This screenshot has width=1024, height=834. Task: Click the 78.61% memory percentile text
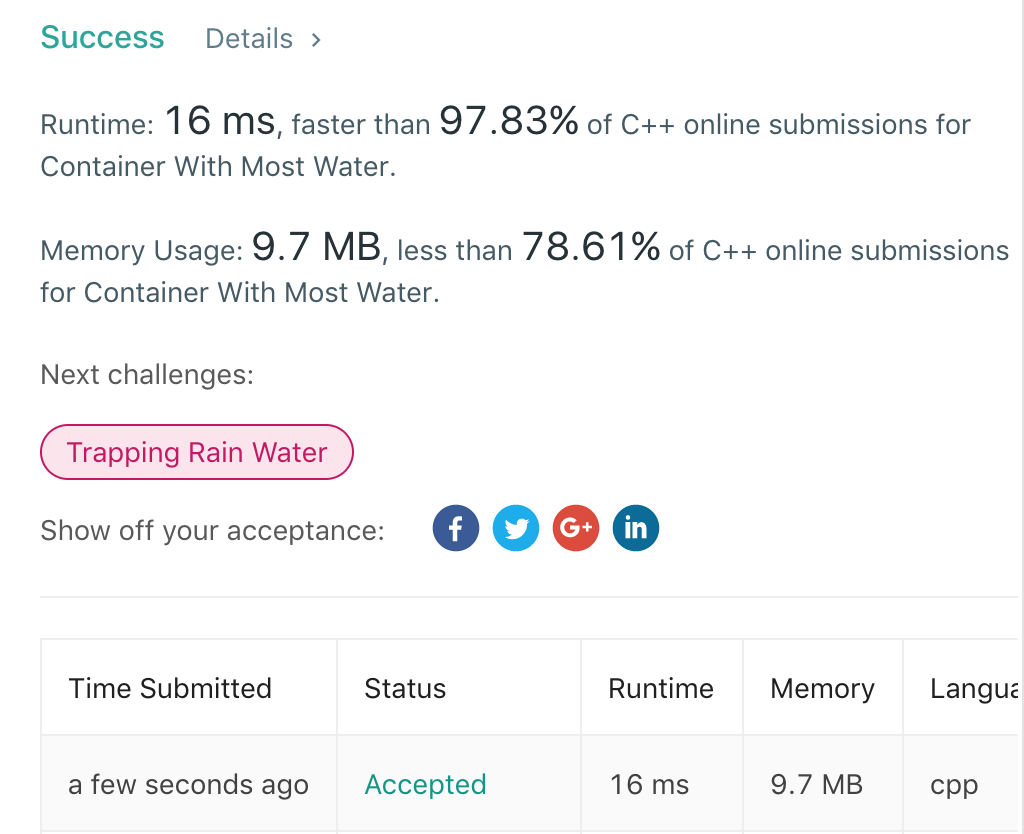pyautogui.click(x=591, y=248)
